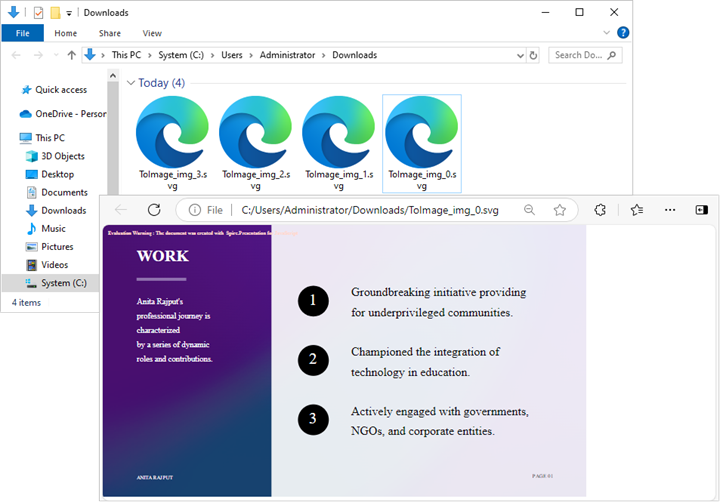Click the Explorer forward arrow
The height and width of the screenshot is (502, 720).
point(39,55)
